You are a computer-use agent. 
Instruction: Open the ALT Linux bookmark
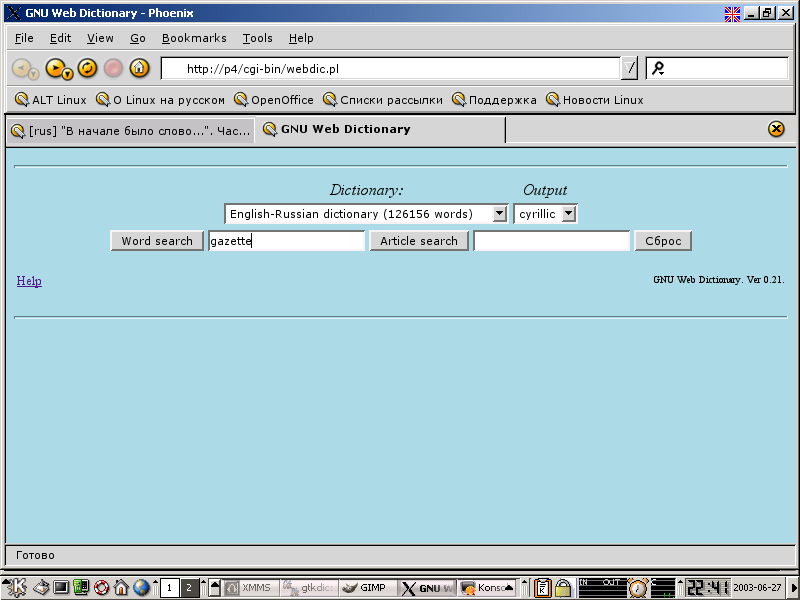(x=51, y=100)
